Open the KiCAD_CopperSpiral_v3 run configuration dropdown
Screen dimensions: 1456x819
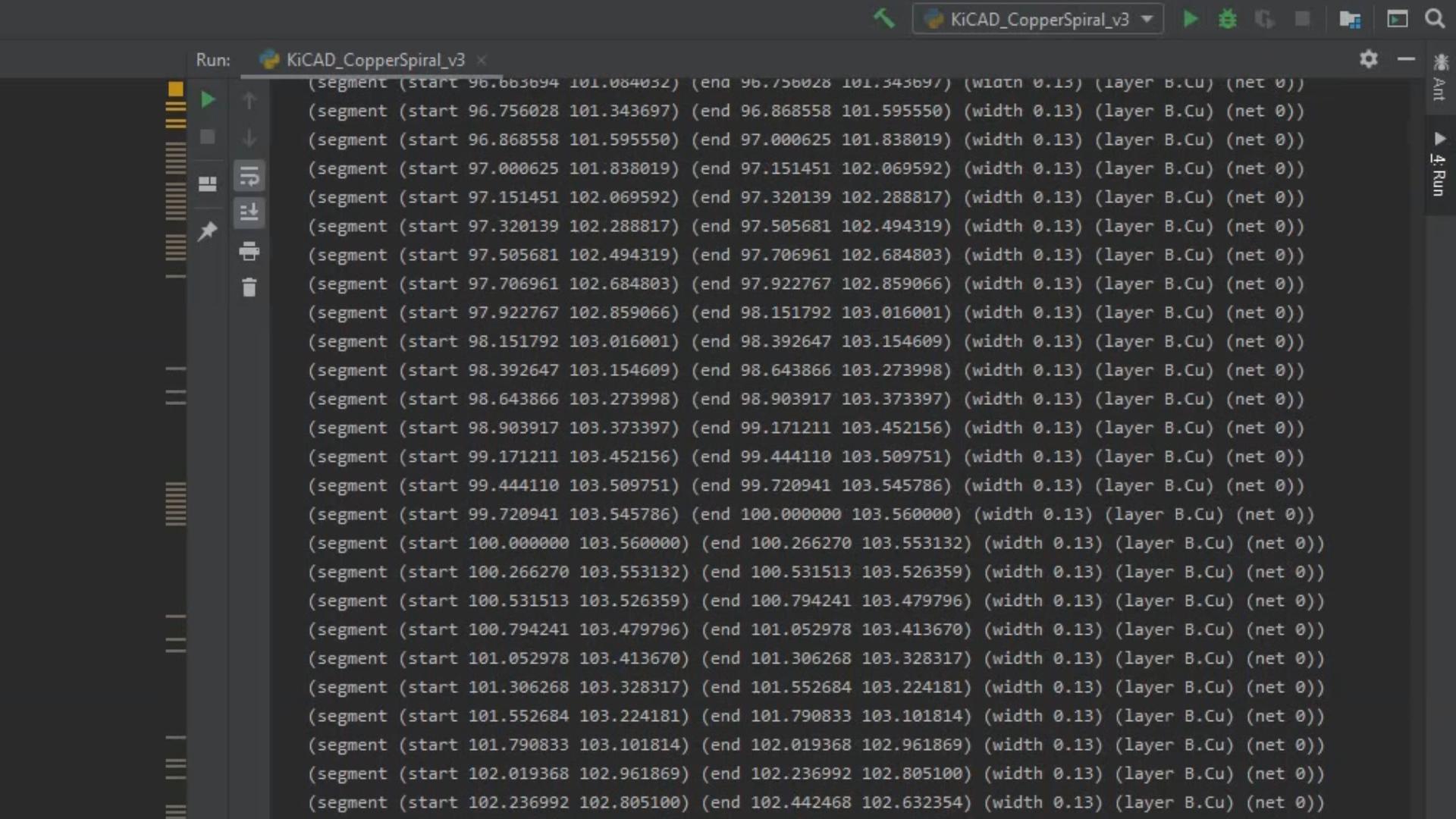tap(1037, 19)
